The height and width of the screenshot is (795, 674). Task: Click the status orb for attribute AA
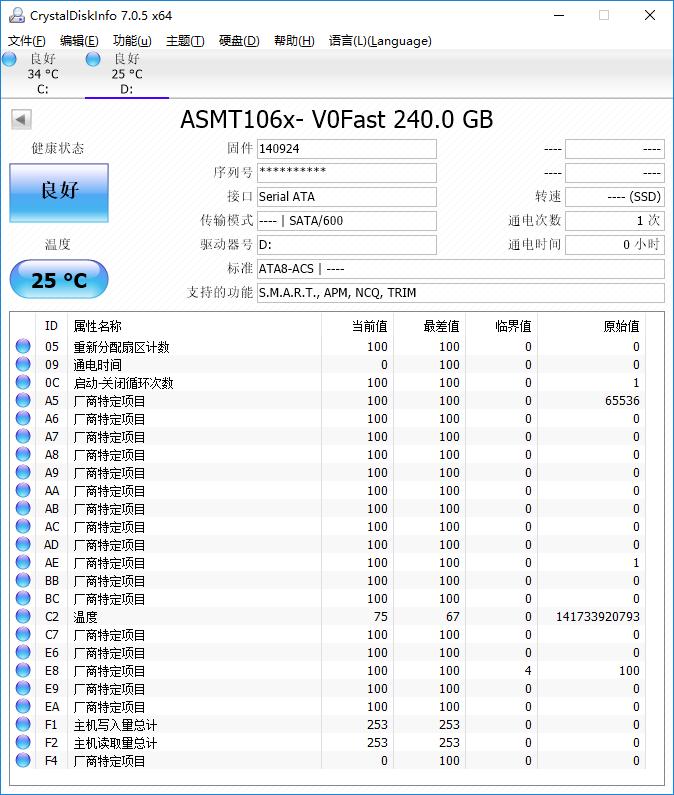tap(23, 490)
